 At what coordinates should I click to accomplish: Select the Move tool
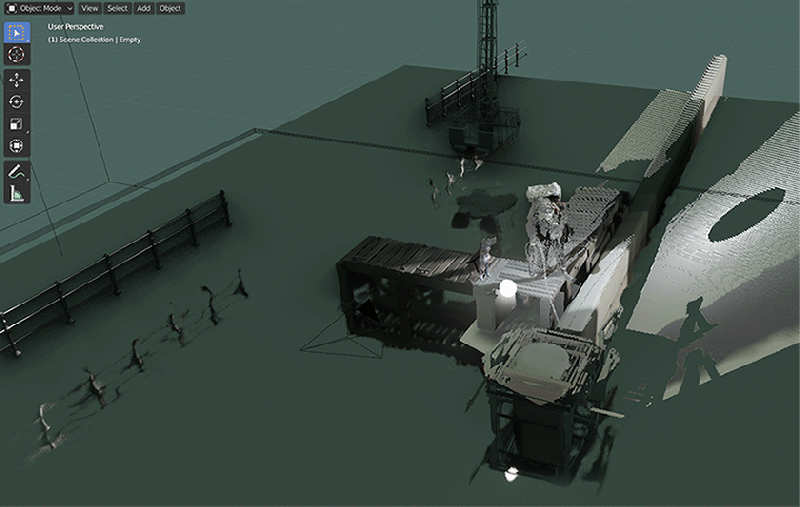pyautogui.click(x=17, y=80)
